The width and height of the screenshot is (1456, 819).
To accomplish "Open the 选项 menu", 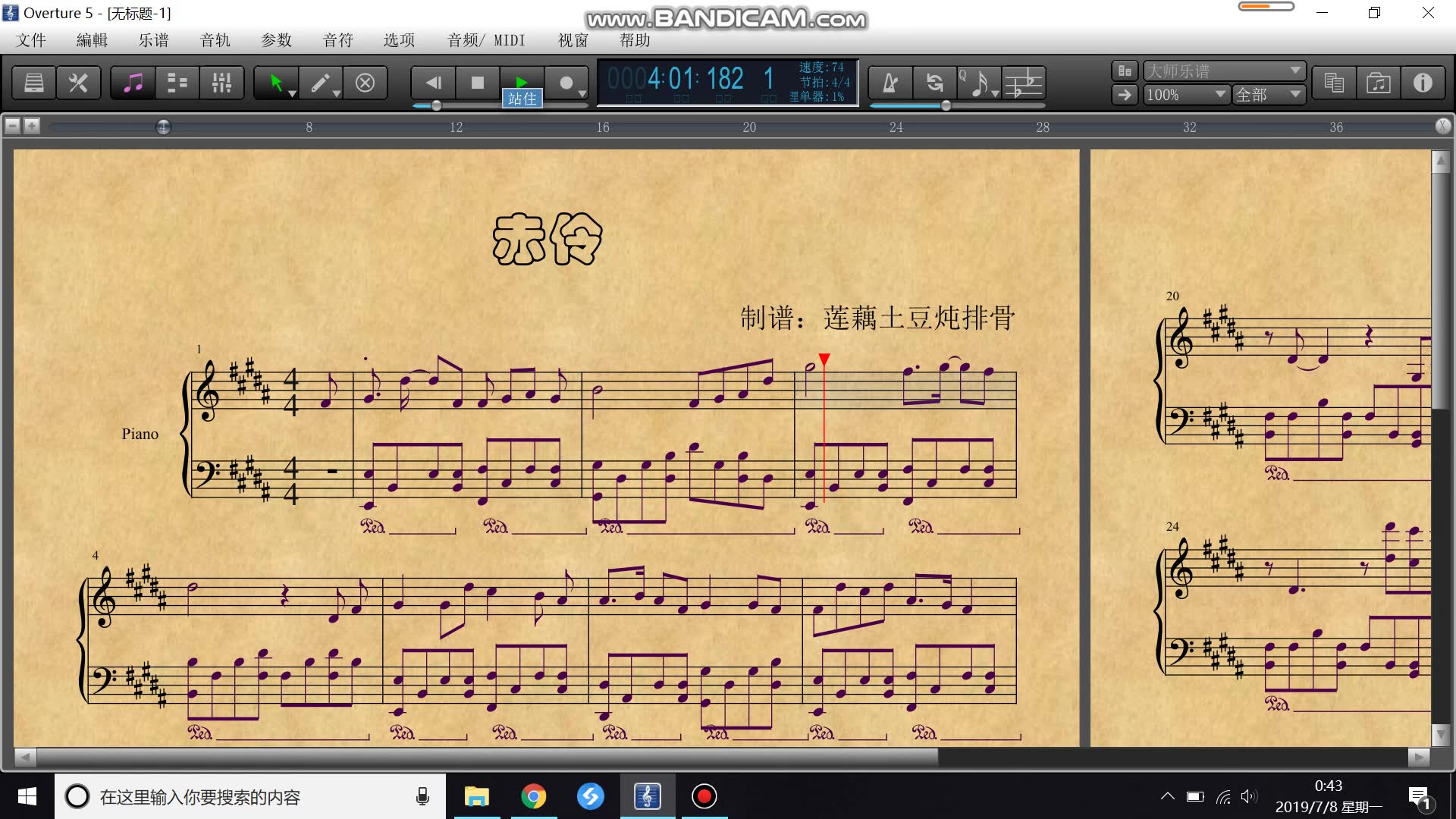I will [400, 40].
